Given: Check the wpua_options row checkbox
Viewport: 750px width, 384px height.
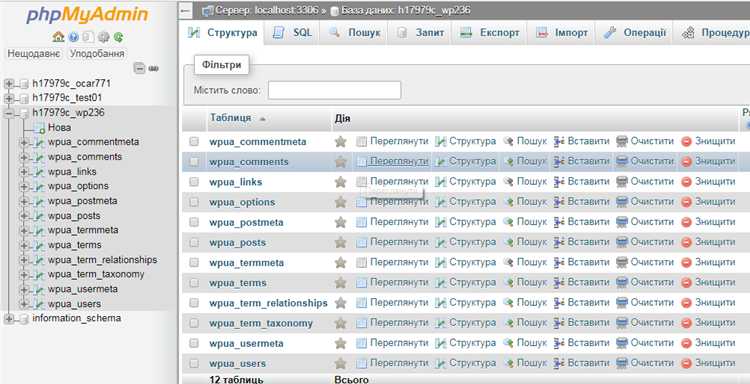Looking at the screenshot, I should 194,202.
